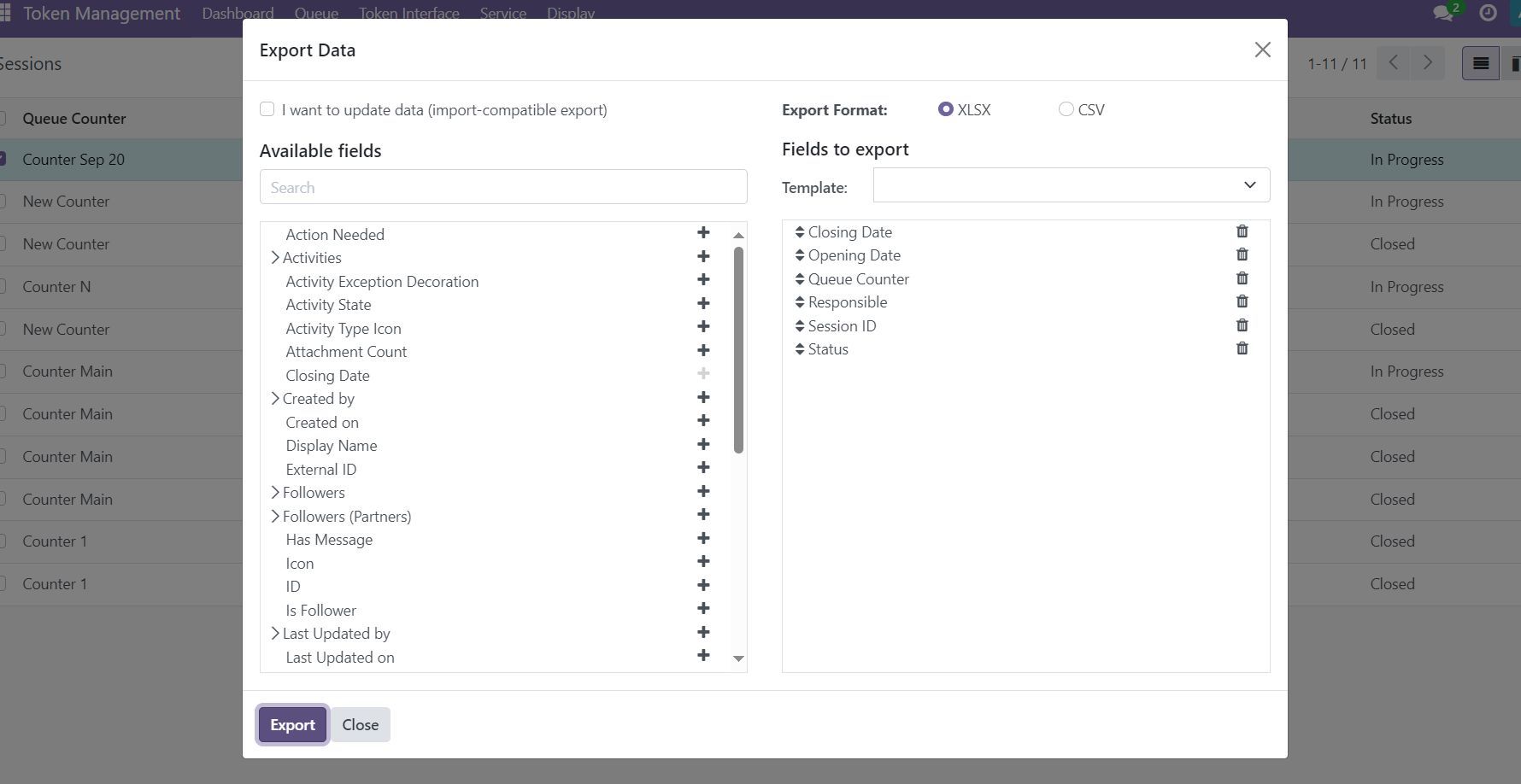Add Display Name field using its plus icon
This screenshot has width=1521, height=784.
703,445
